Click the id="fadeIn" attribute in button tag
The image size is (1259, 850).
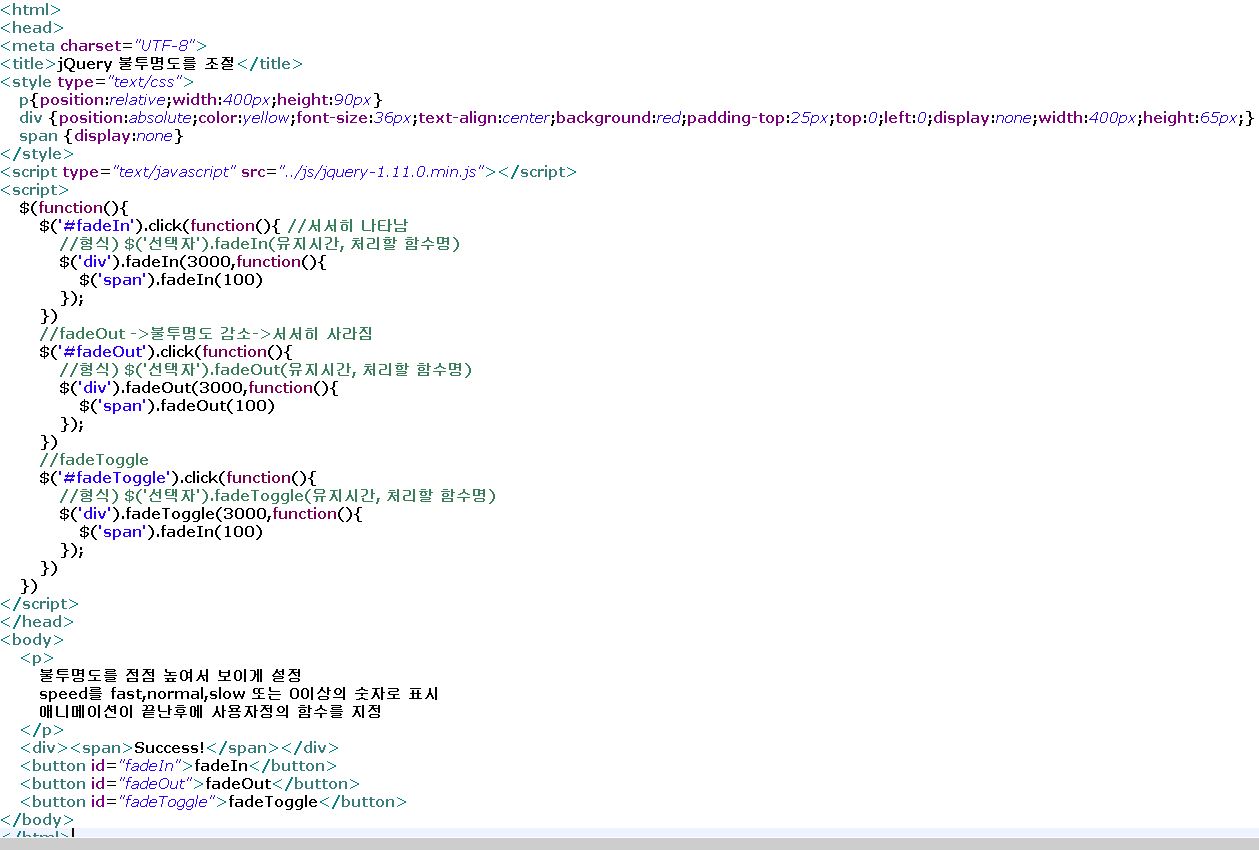click(137, 765)
